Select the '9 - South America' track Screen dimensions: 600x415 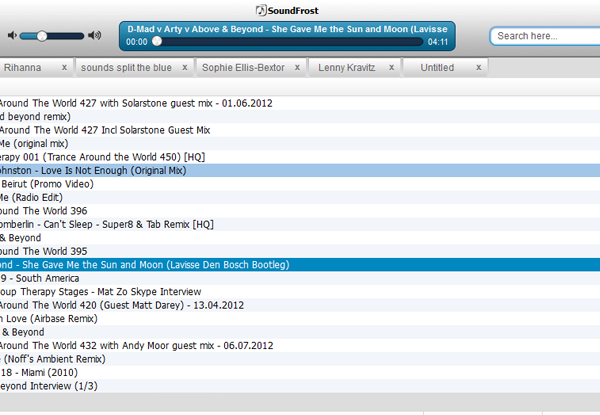click(300, 278)
